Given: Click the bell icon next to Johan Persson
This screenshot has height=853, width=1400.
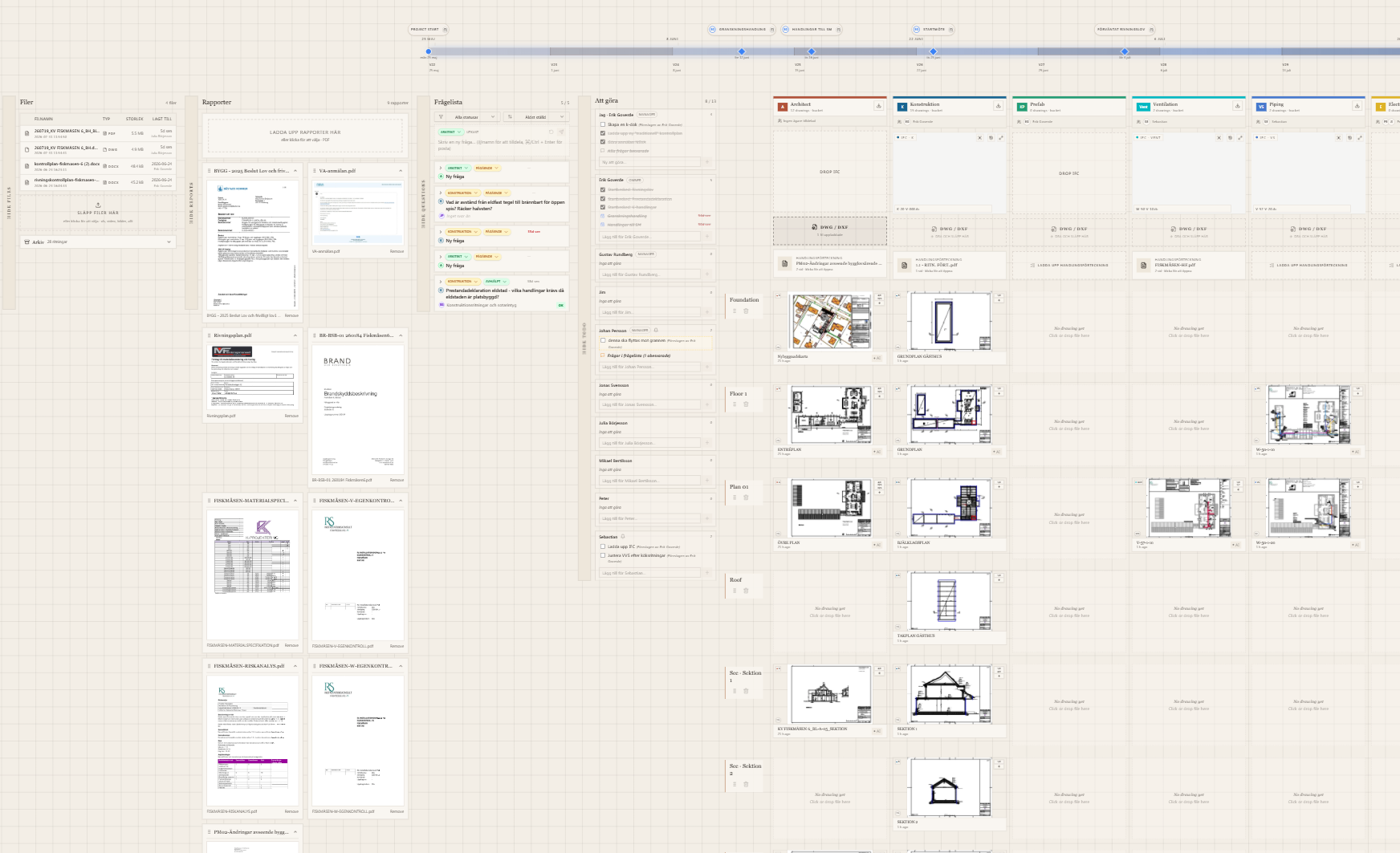Looking at the screenshot, I should click(x=656, y=330).
